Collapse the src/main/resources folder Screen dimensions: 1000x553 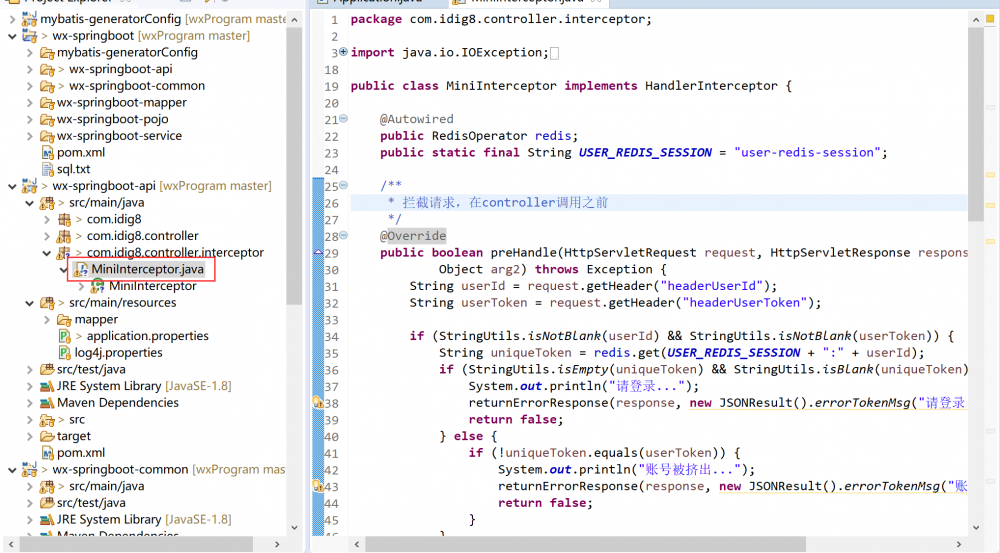coord(29,303)
